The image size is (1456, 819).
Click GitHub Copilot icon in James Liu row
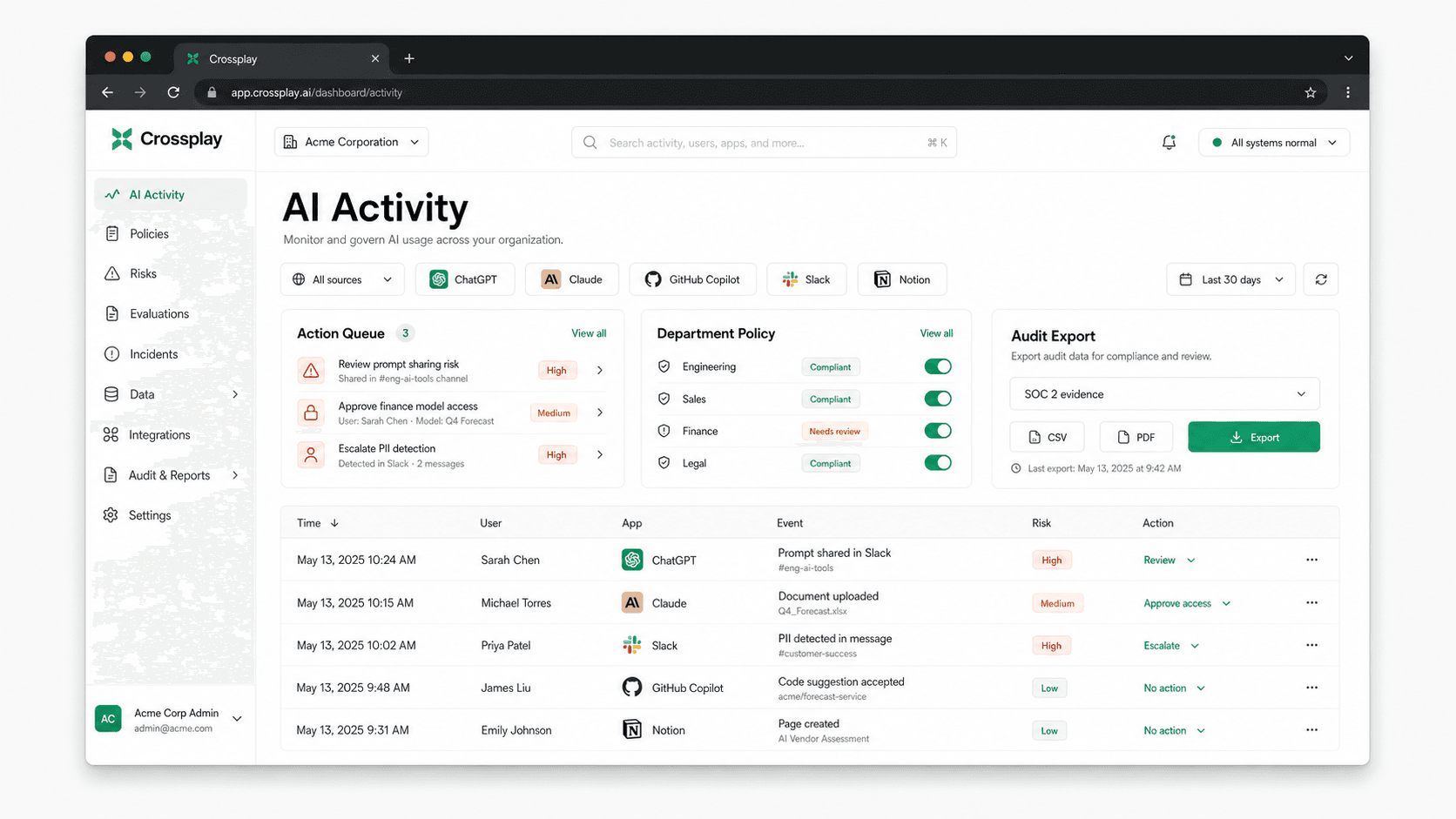(x=632, y=688)
